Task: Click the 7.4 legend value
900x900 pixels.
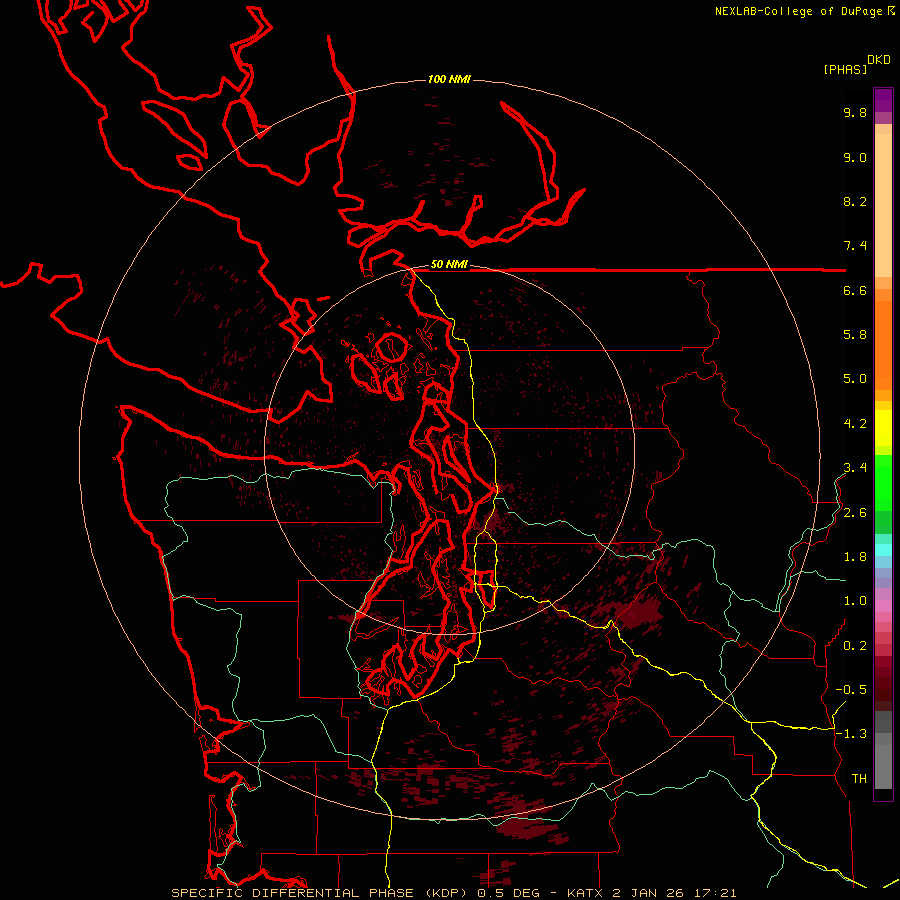Action: click(855, 246)
